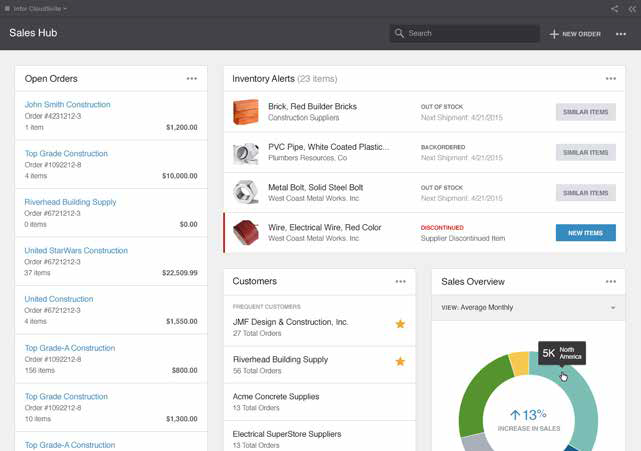
Task: Click the search magnifier icon
Action: [399, 33]
